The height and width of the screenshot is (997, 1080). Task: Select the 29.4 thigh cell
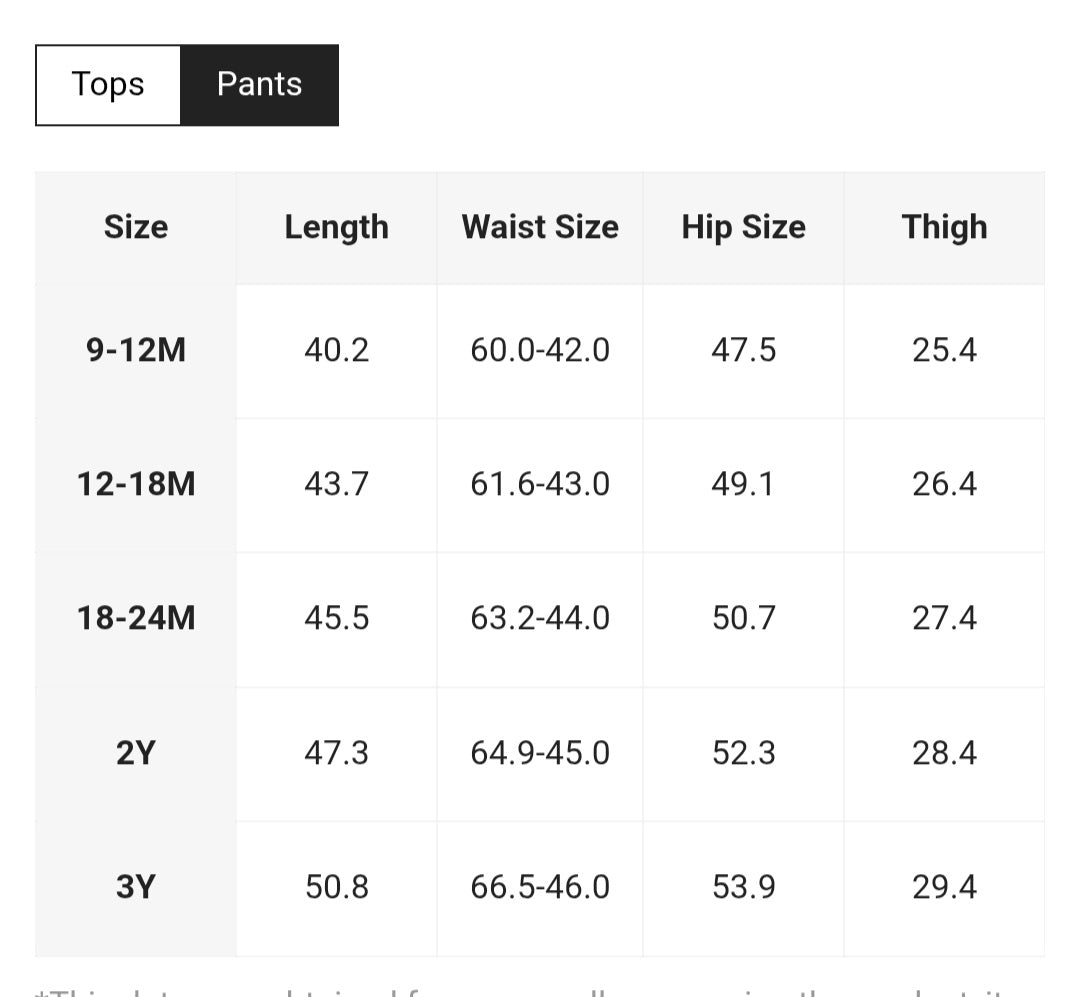(944, 887)
